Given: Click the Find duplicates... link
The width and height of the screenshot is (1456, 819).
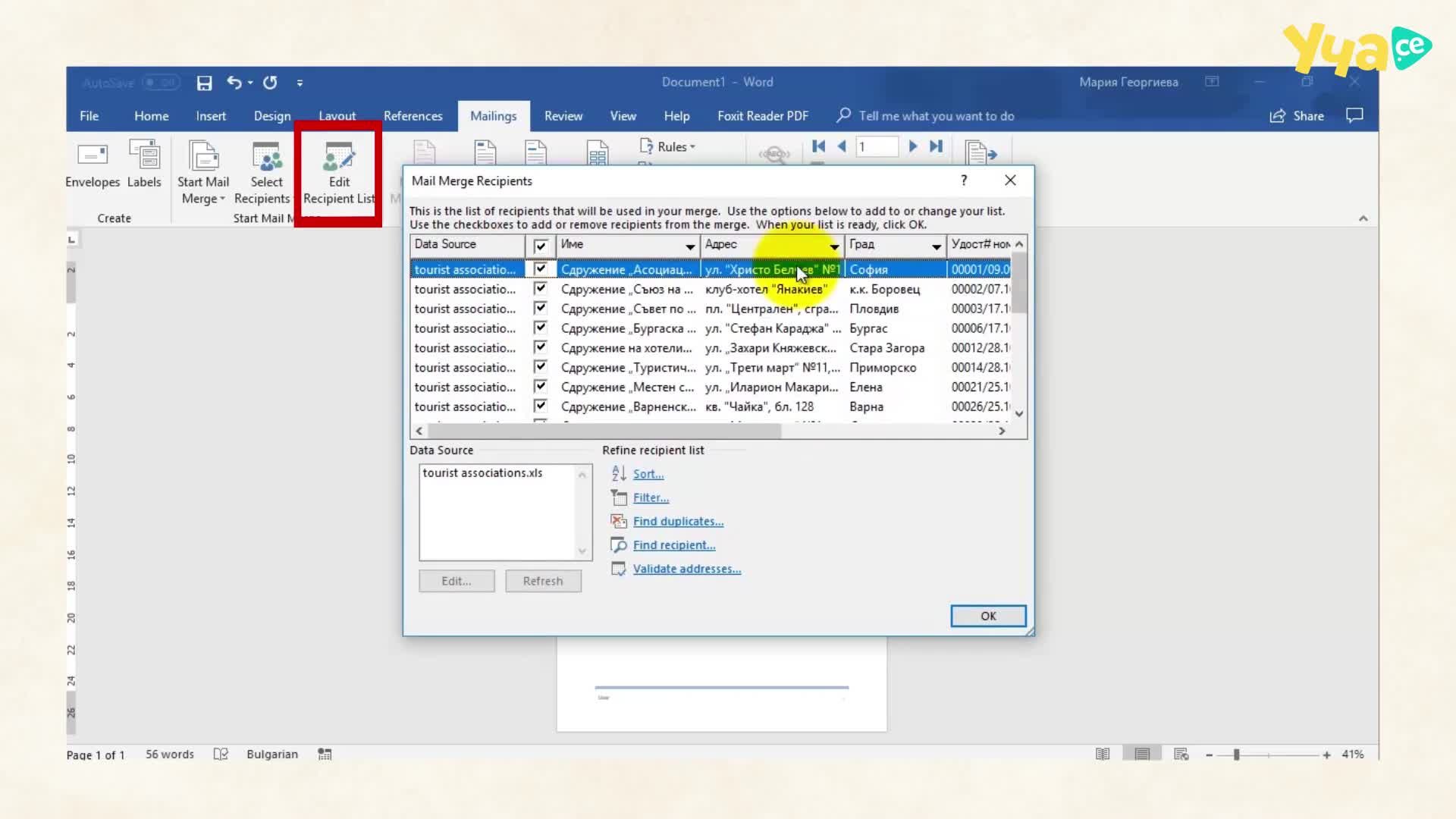Looking at the screenshot, I should (x=679, y=521).
